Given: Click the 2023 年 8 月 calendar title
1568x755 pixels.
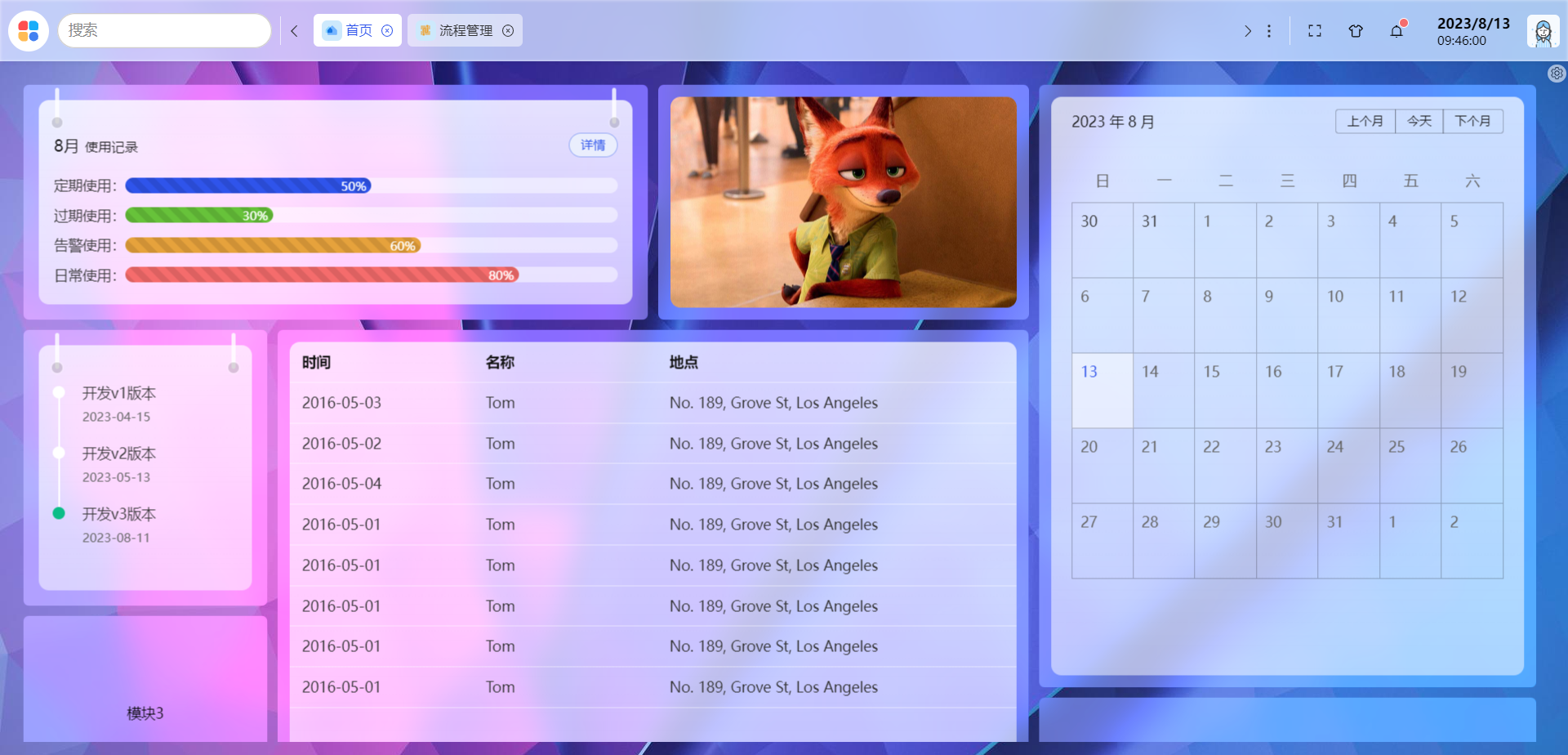Looking at the screenshot, I should [x=1113, y=122].
